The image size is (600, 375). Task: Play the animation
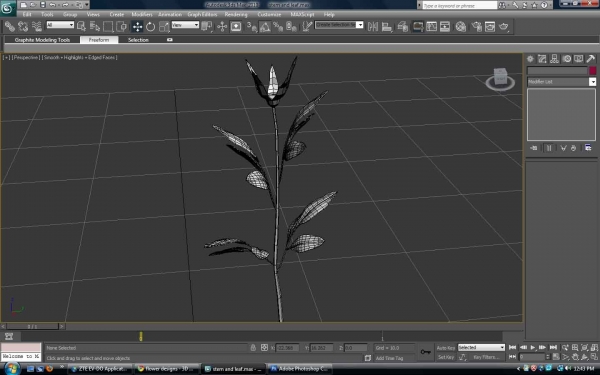tap(533, 347)
